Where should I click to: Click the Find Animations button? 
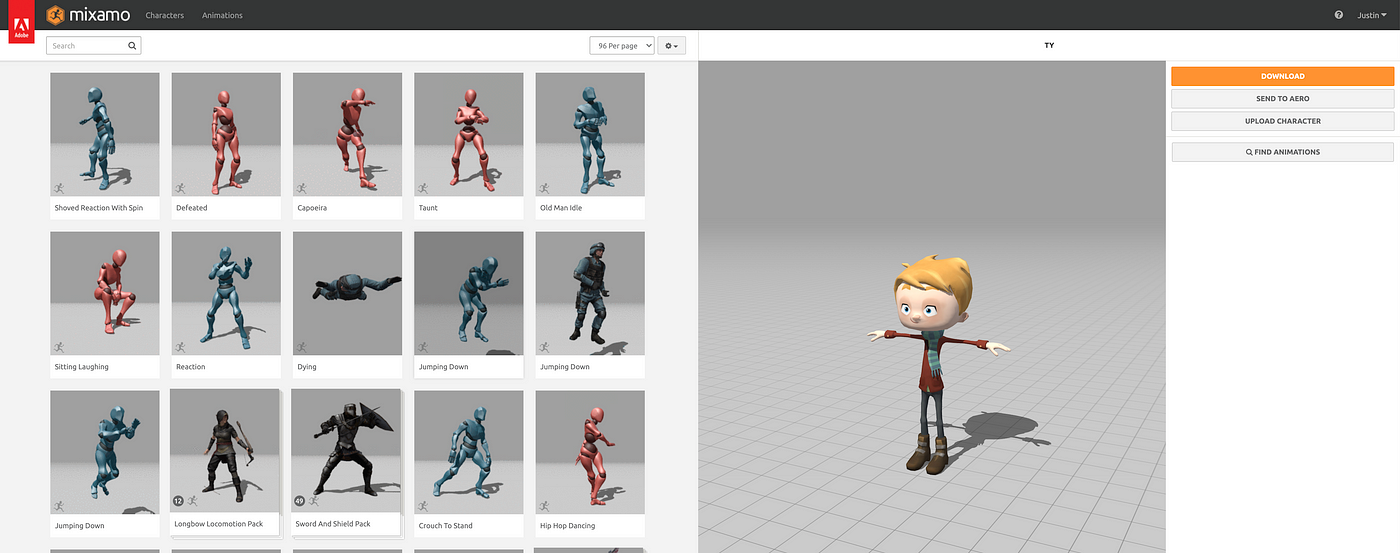pos(1282,152)
